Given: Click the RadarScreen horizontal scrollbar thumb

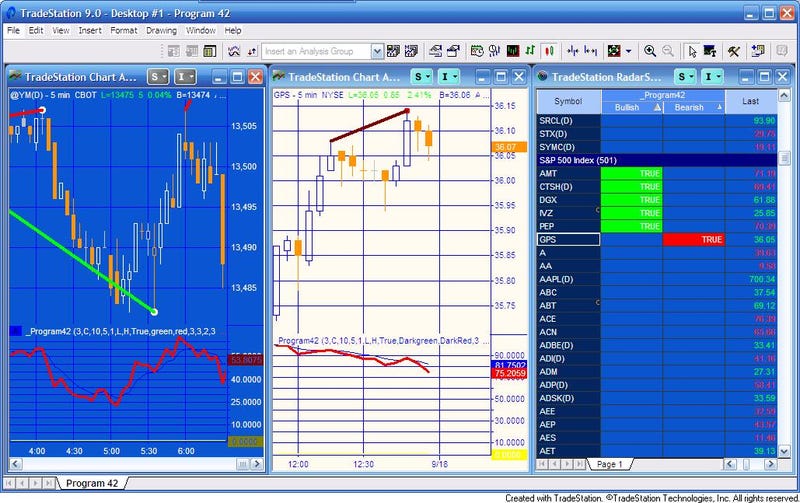Looking at the screenshot, I should [x=746, y=464].
